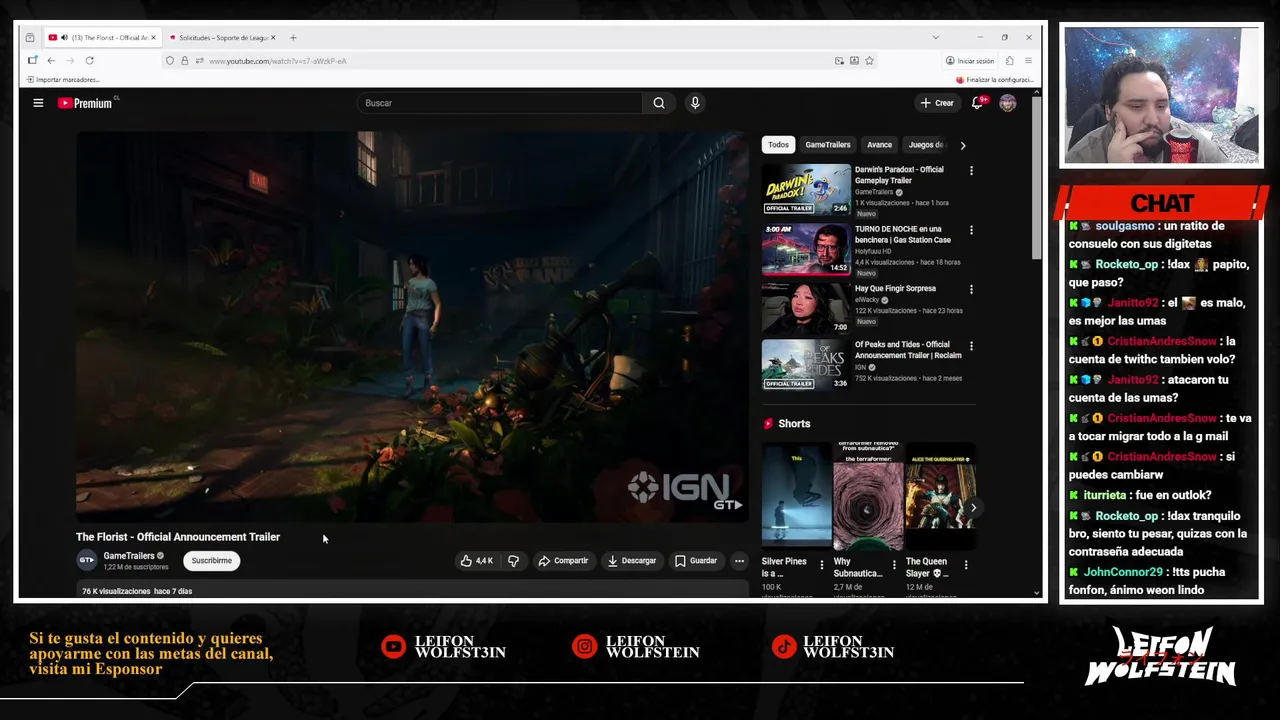1280x720 pixels.
Task: Open options for Darwin's Paradox video
Action: (971, 171)
